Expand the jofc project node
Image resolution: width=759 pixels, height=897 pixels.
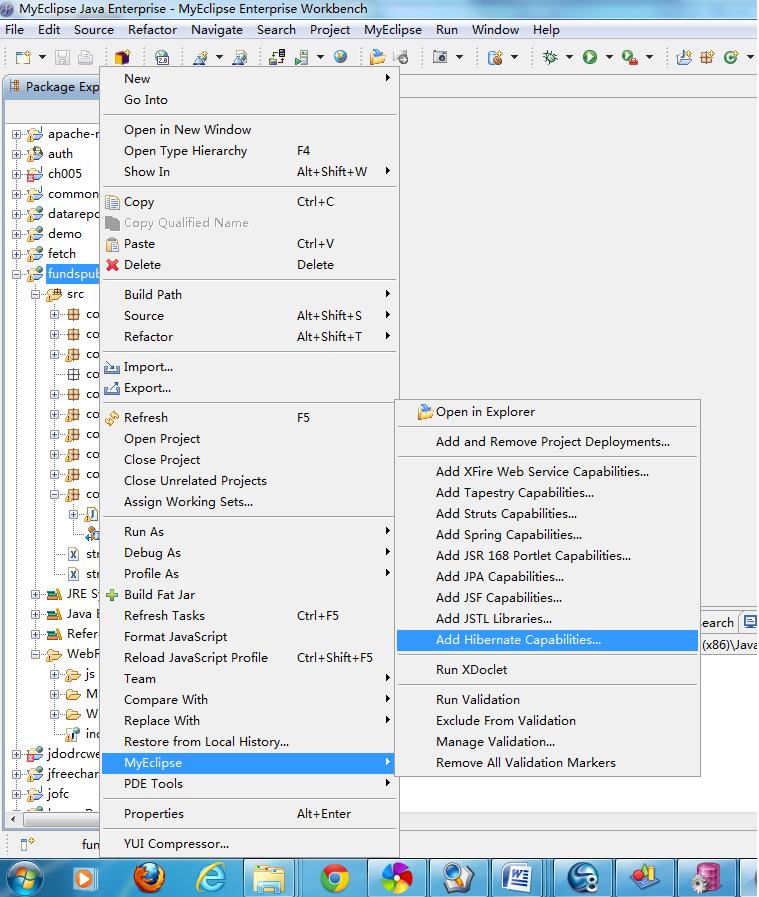coord(16,795)
